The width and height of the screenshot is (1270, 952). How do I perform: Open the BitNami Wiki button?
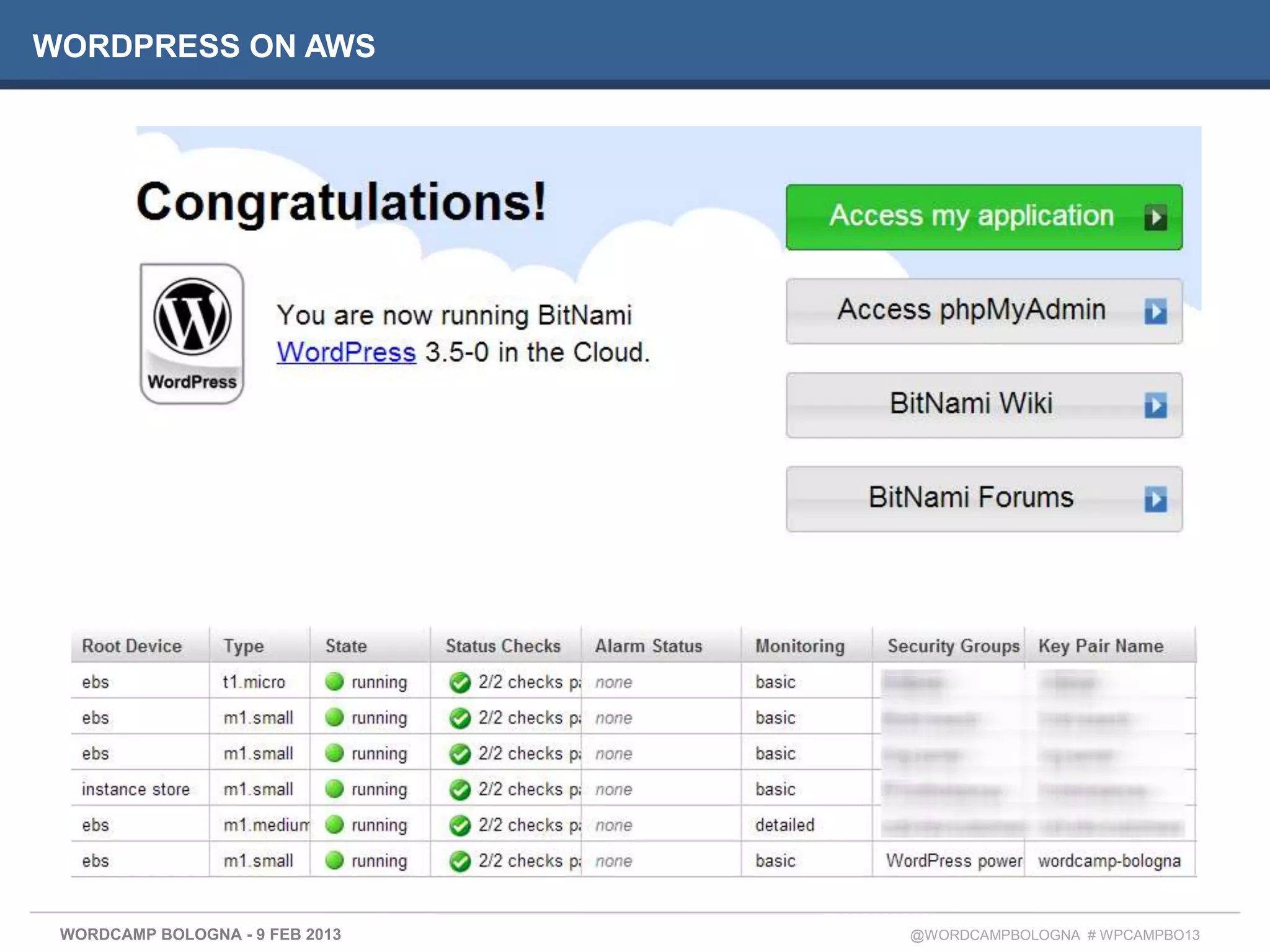click(984, 405)
